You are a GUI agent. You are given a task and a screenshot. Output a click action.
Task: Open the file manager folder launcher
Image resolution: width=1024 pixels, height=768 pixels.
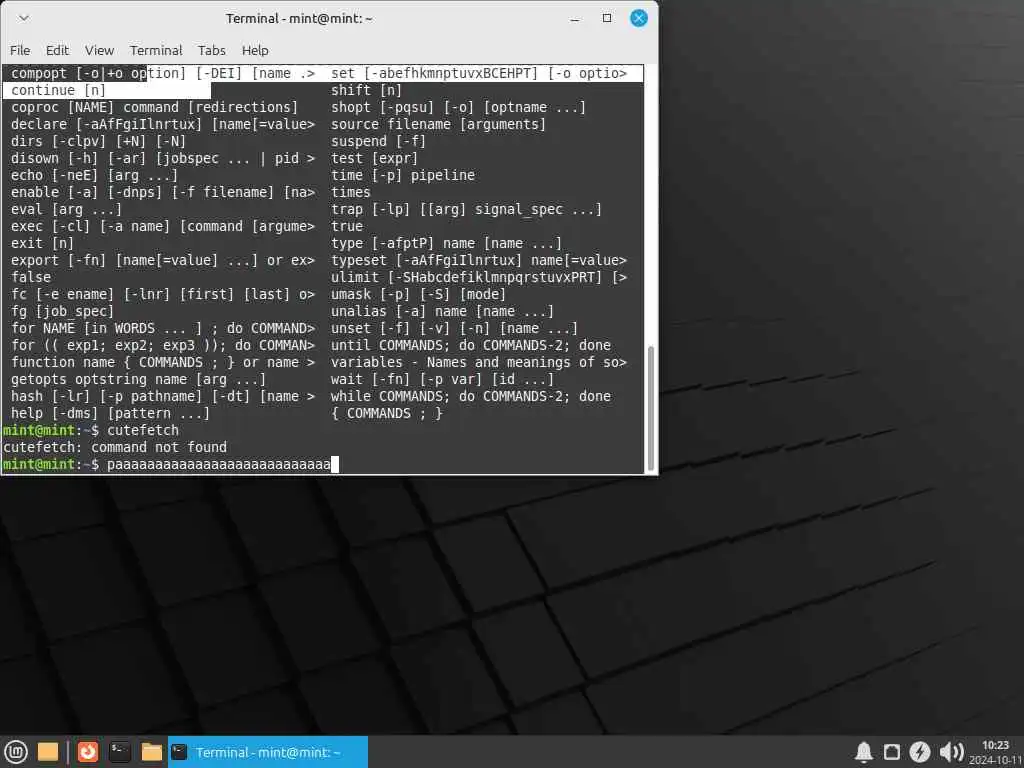coord(152,752)
